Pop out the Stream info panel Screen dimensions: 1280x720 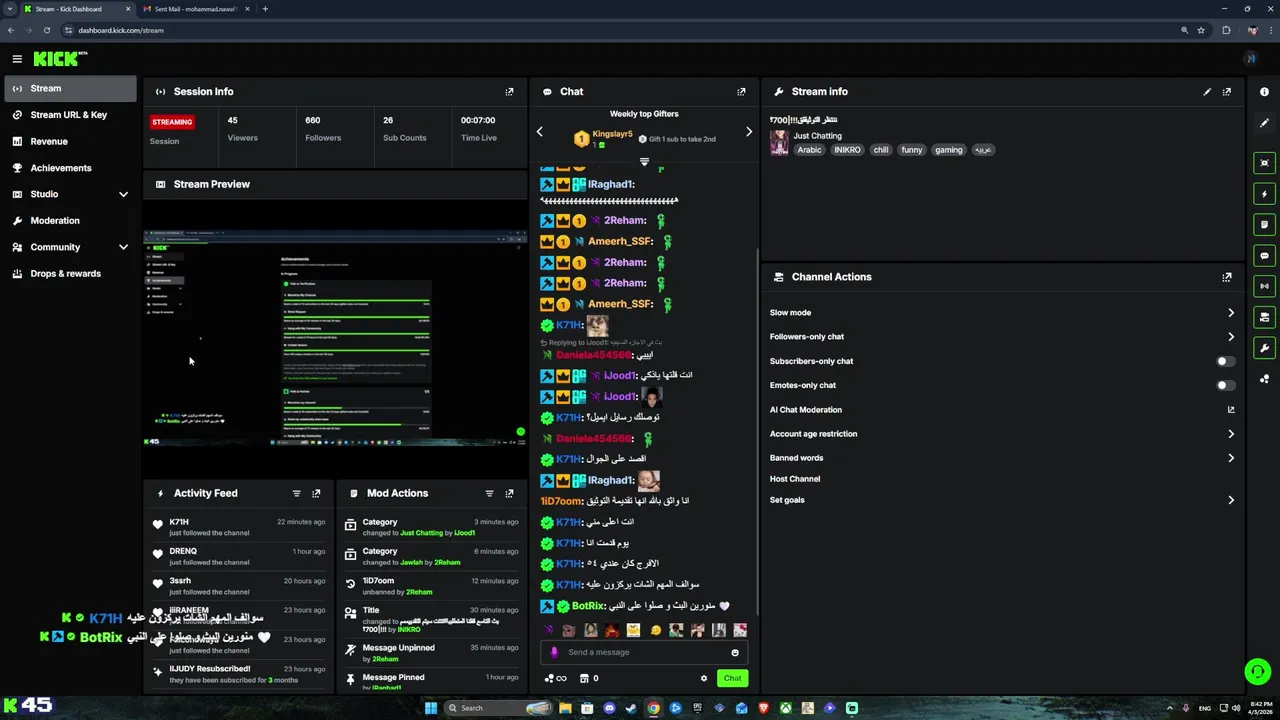[1227, 92]
